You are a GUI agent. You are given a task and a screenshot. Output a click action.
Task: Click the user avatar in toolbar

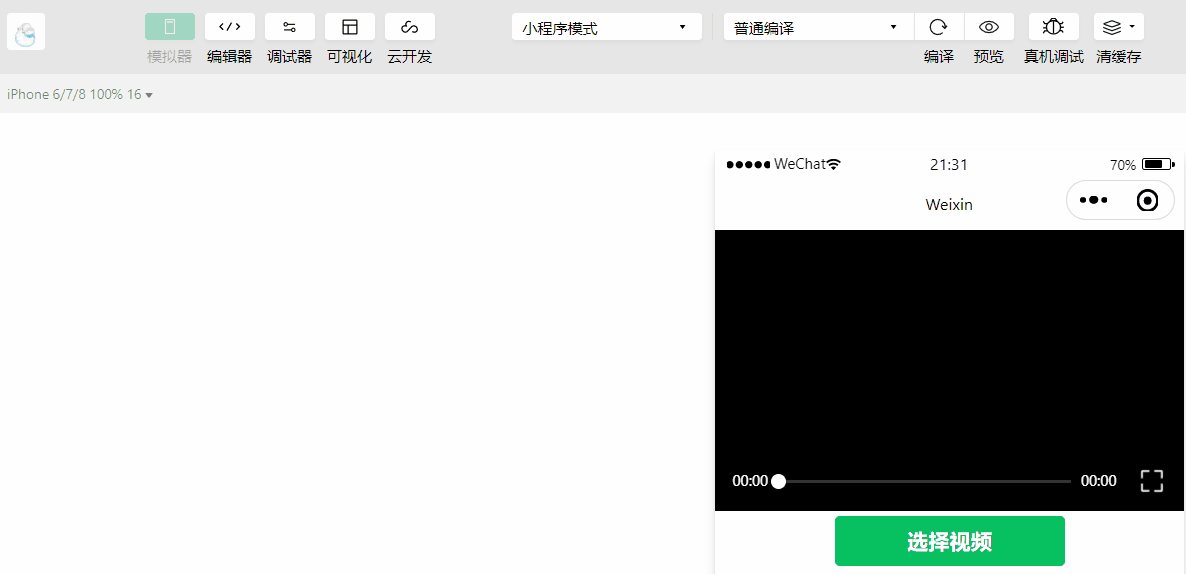pyautogui.click(x=26, y=32)
